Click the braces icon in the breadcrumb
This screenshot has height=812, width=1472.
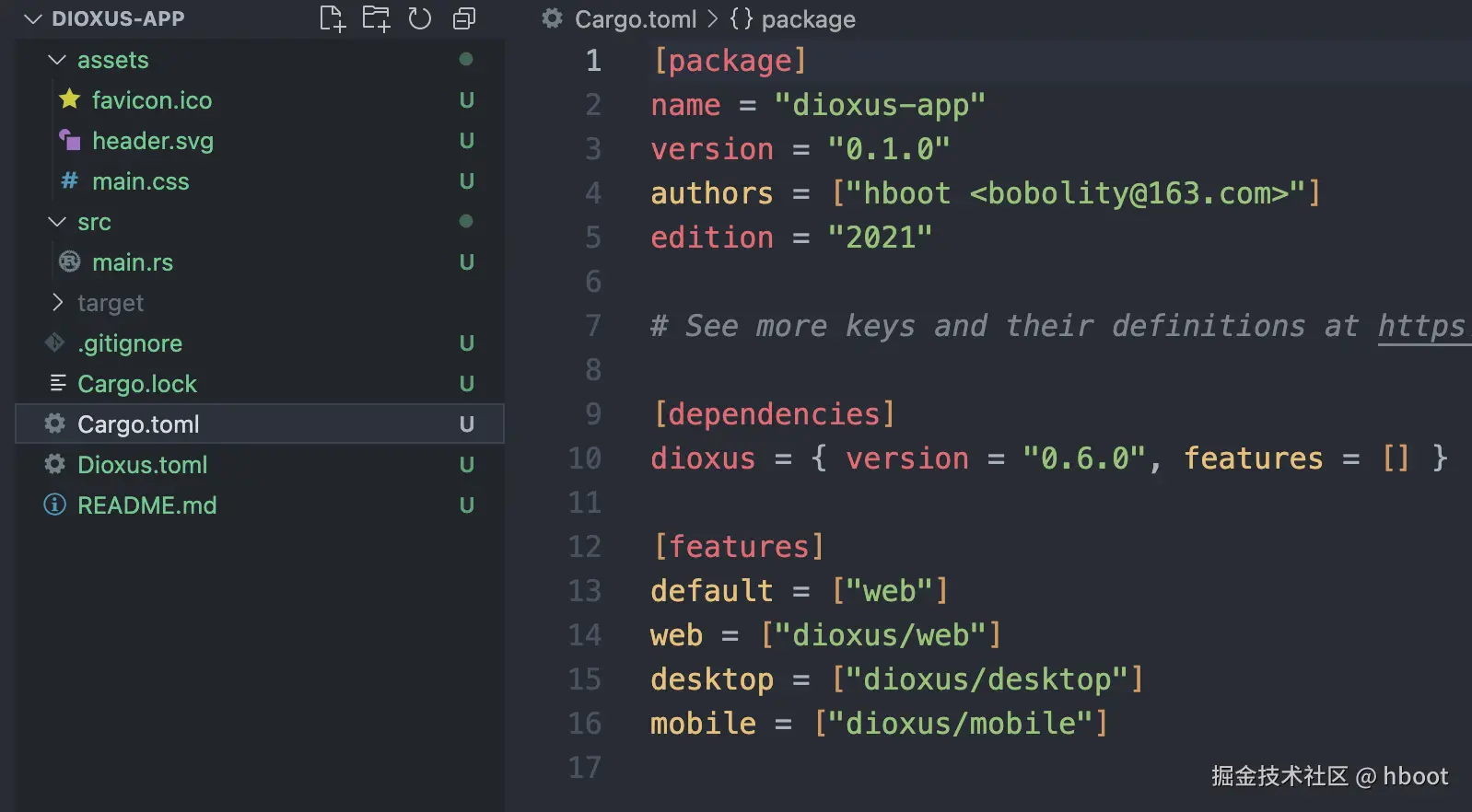[x=742, y=19]
